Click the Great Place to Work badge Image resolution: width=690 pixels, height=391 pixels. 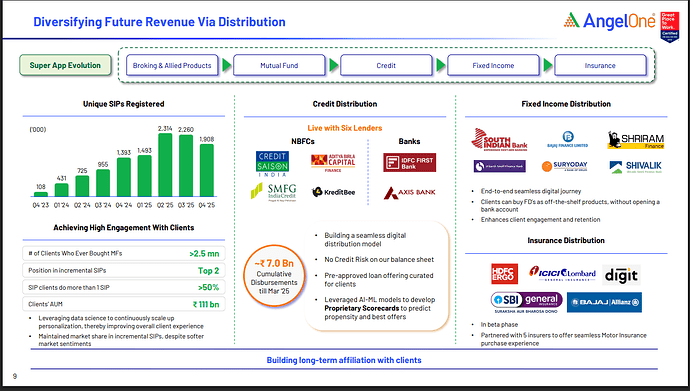tap(670, 27)
